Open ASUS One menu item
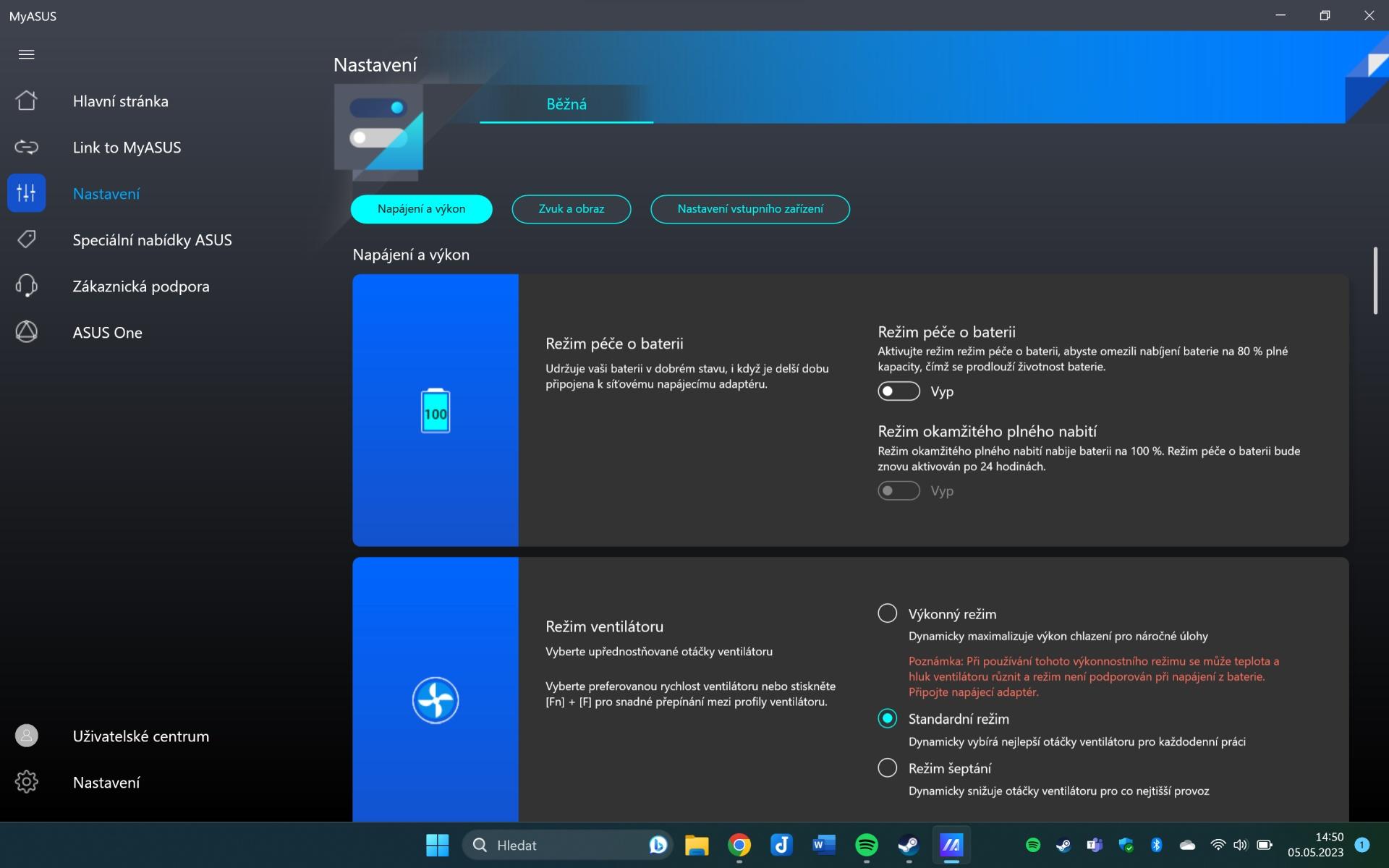This screenshot has width=1389, height=868. pyautogui.click(x=107, y=333)
